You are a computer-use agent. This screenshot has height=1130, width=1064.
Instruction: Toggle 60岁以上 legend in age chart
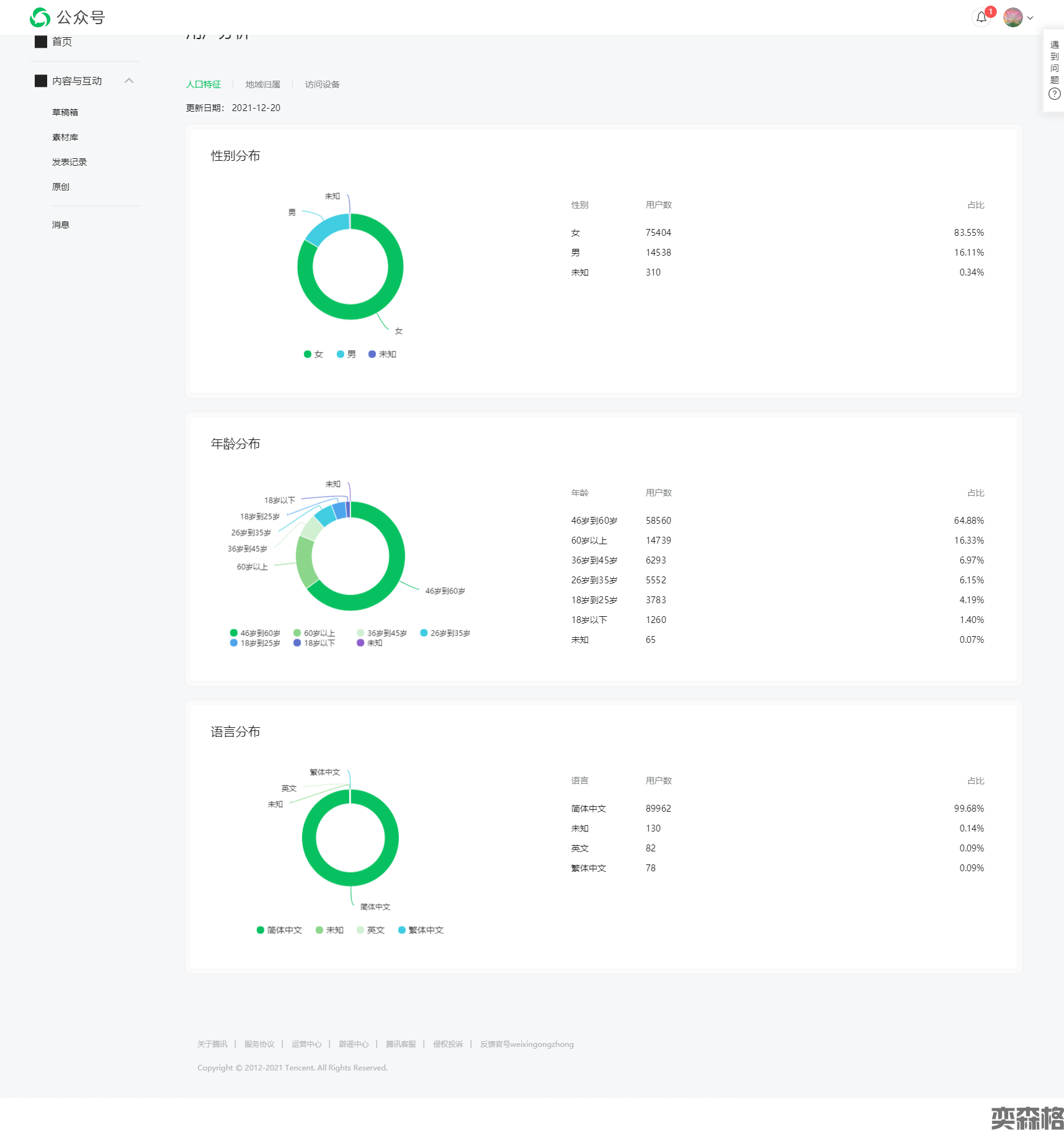[x=314, y=633]
